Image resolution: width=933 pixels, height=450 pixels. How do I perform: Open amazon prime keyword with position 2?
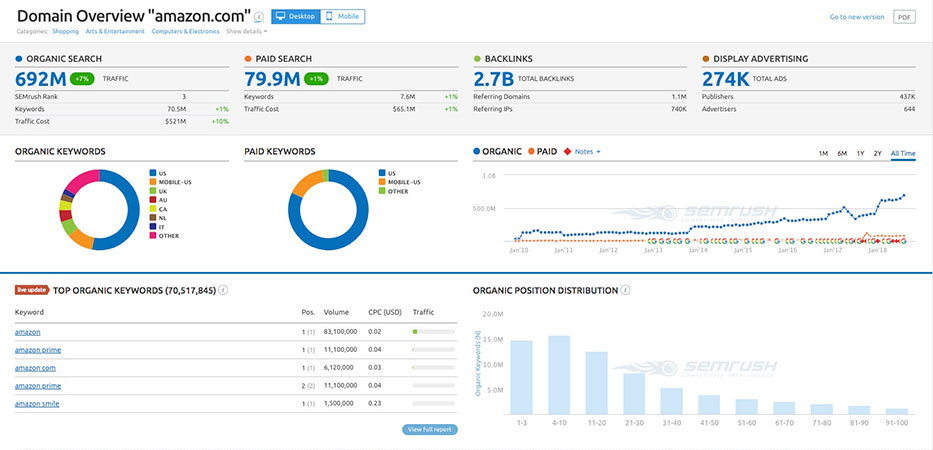(x=38, y=386)
